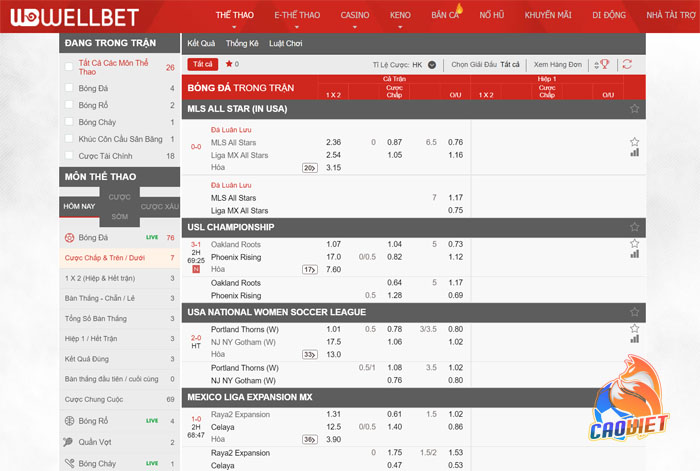This screenshot has width=700, height=471.
Task: Favorite the USL Championship league star
Action: [x=634, y=227]
